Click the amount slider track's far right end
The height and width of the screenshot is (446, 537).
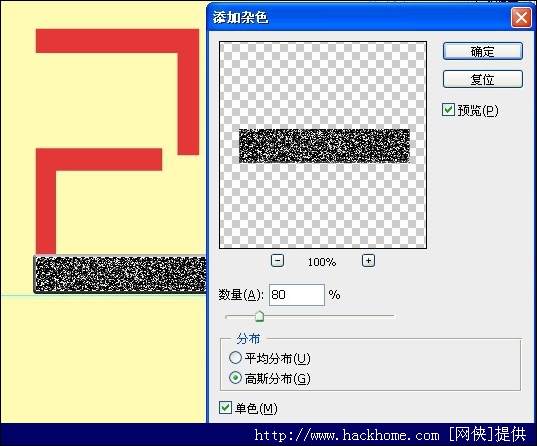coord(392,317)
